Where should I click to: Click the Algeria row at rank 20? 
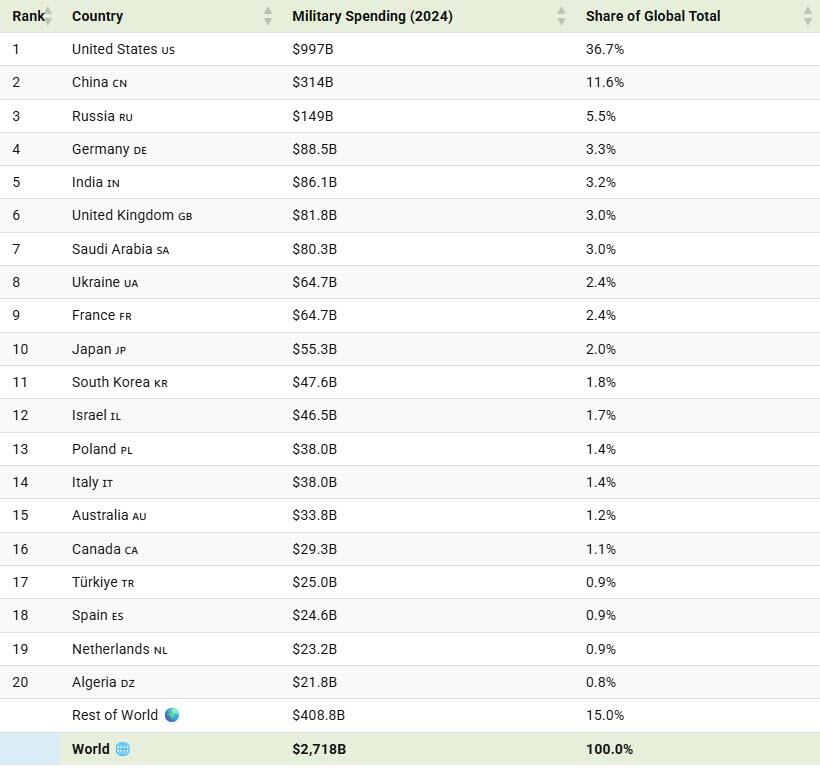(410, 682)
